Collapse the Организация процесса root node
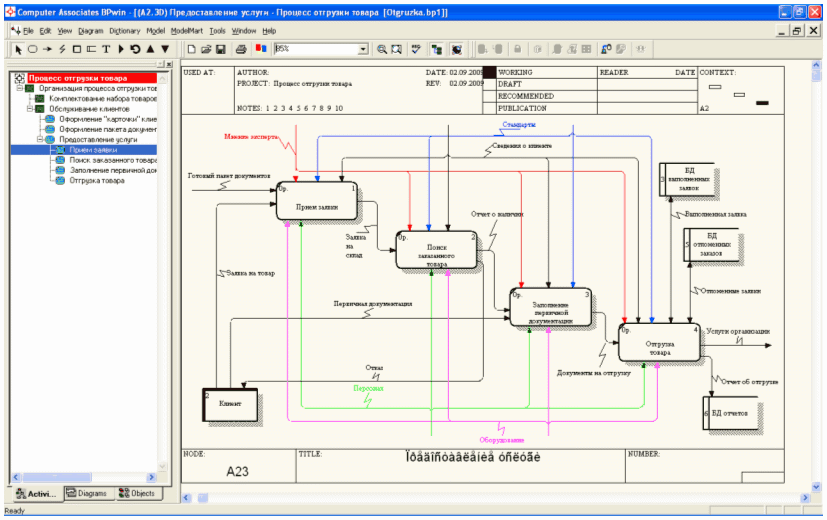827x520 pixels. point(19,88)
